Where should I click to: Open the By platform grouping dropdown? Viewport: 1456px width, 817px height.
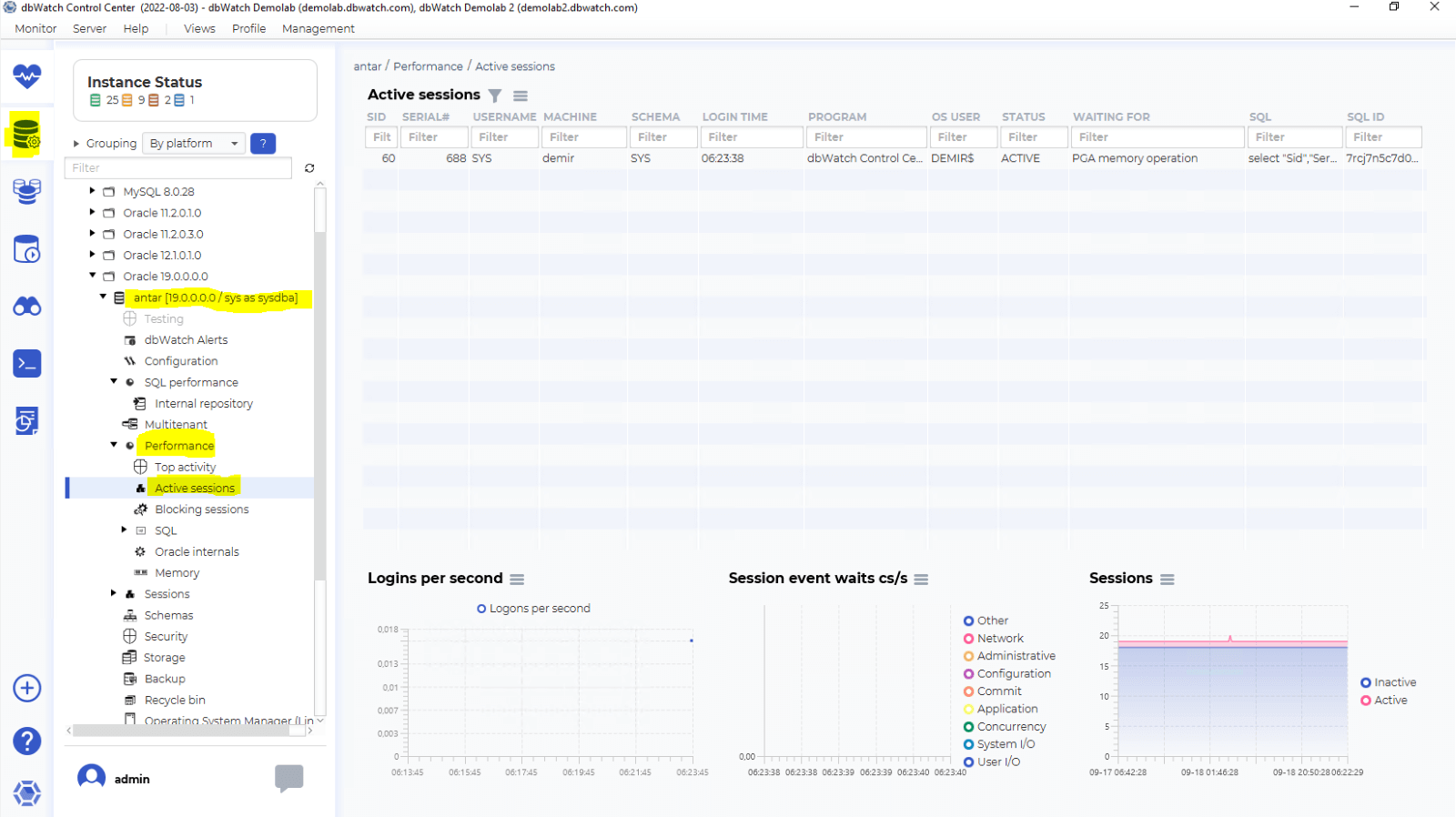click(x=194, y=143)
